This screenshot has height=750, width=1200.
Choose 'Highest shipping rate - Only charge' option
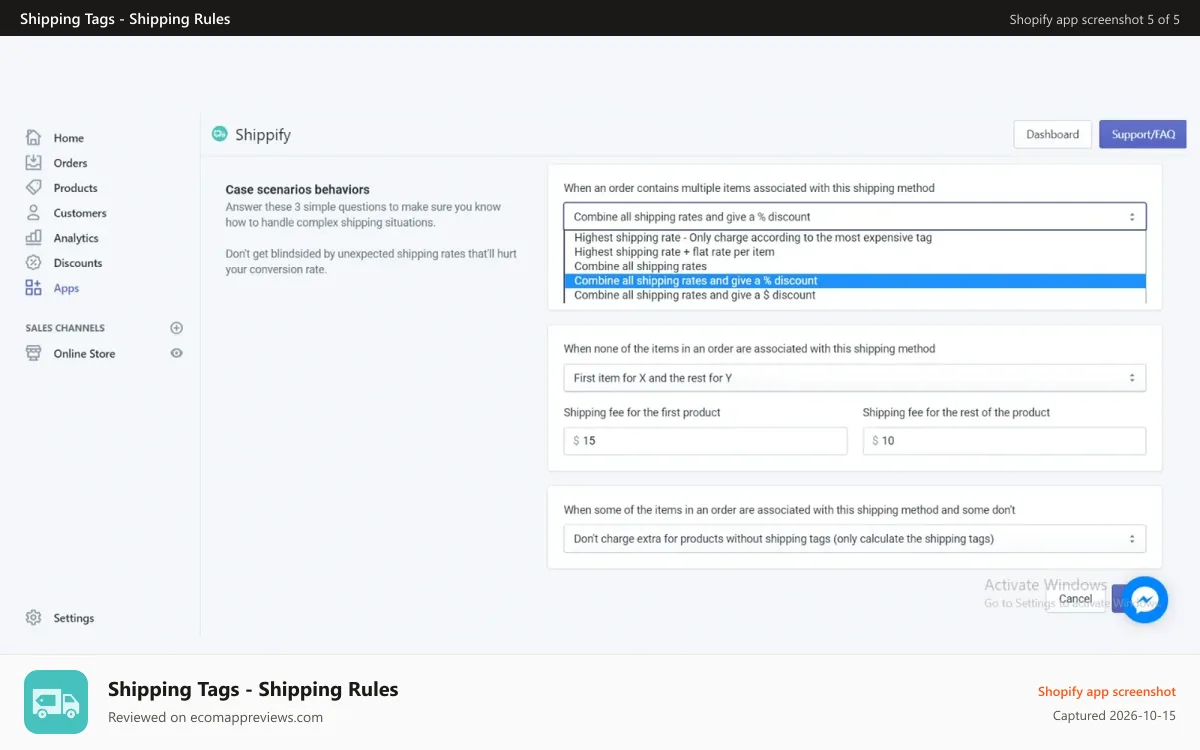pos(855,238)
